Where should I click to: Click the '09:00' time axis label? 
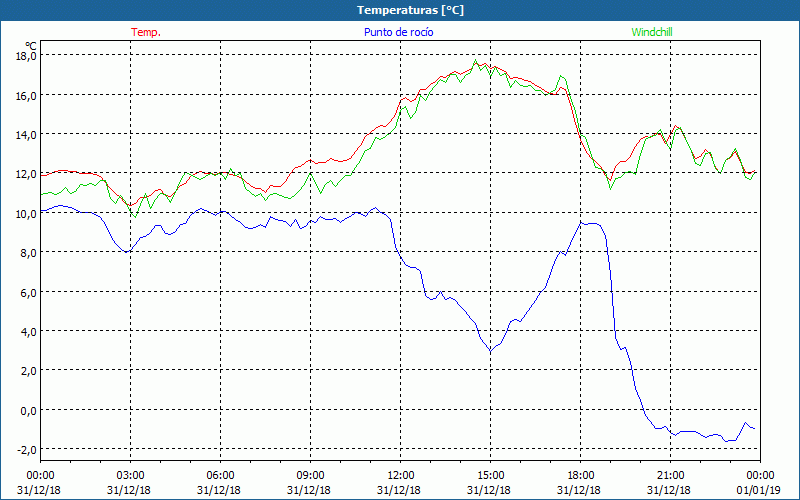coord(310,476)
